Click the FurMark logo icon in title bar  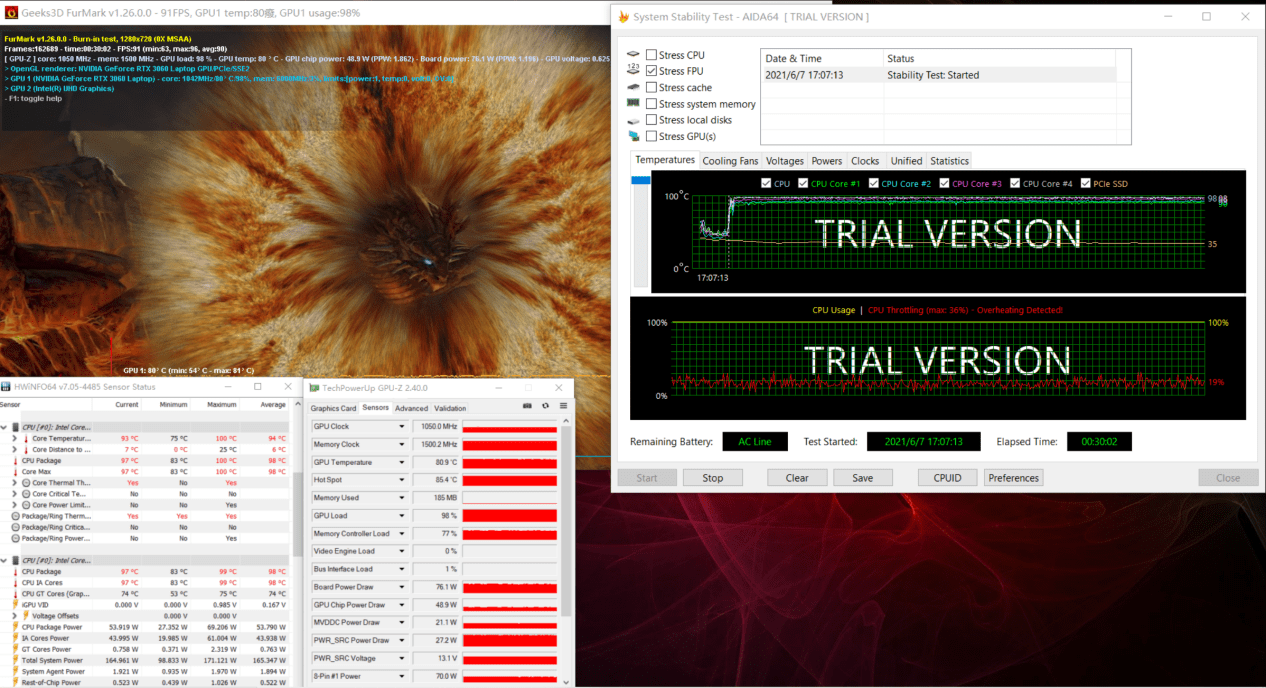click(x=10, y=12)
